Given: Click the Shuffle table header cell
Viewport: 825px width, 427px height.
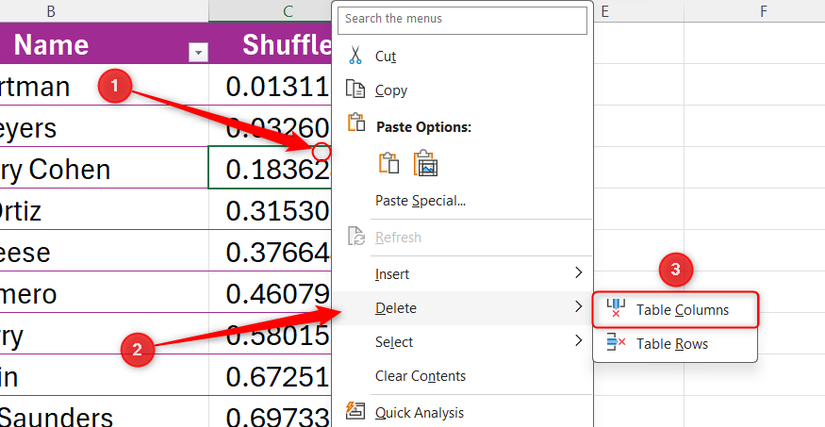Looking at the screenshot, I should (x=270, y=43).
